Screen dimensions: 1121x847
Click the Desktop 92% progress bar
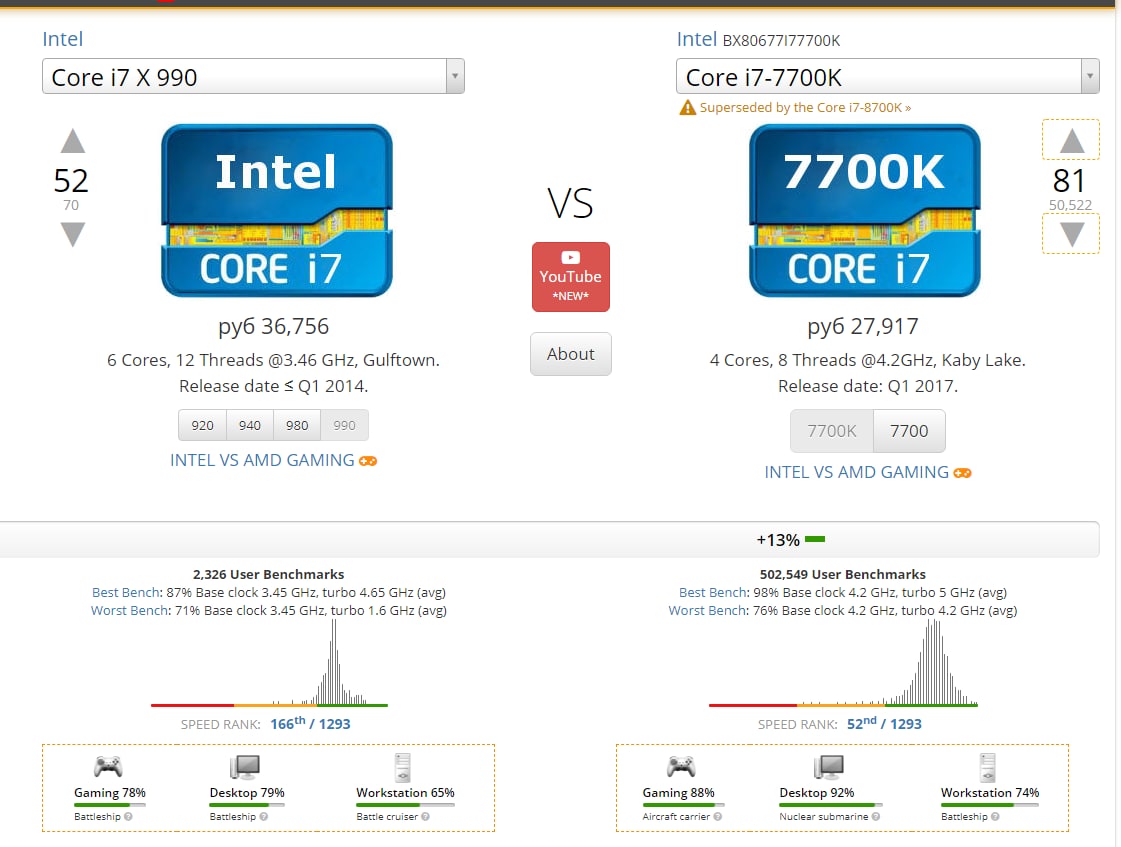click(831, 805)
